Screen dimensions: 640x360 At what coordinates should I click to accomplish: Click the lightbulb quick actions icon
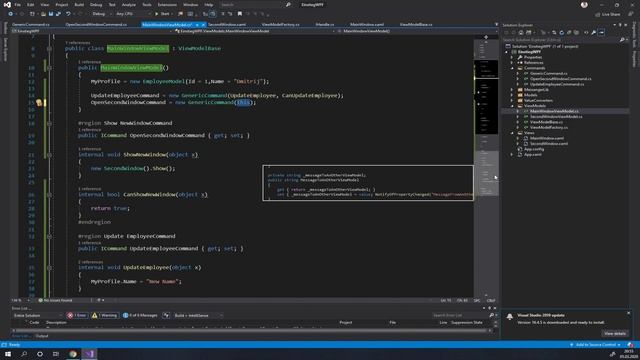(x=39, y=102)
